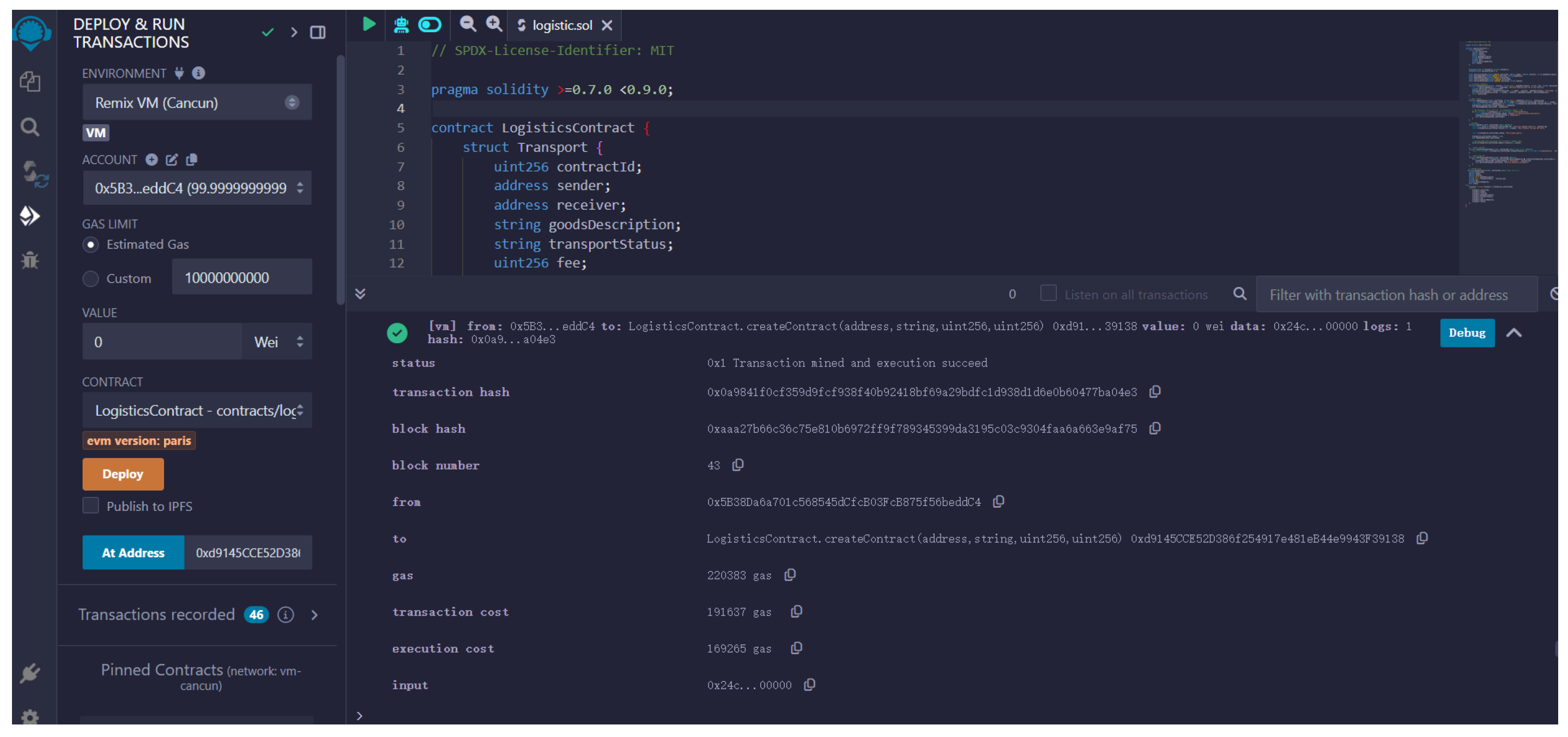Click the orange Deploy button
The height and width of the screenshot is (737, 1568).
(x=123, y=474)
